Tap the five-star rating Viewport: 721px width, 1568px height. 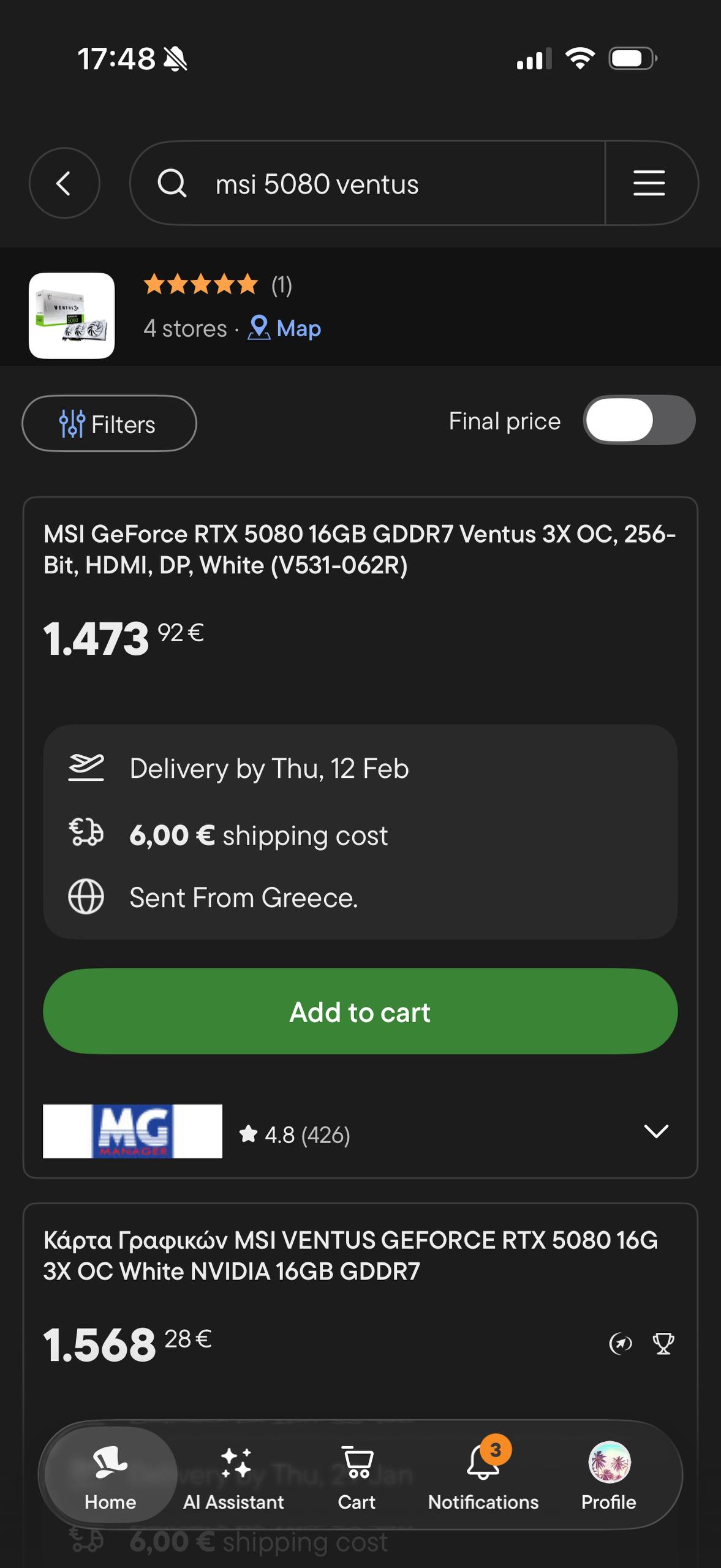[201, 285]
